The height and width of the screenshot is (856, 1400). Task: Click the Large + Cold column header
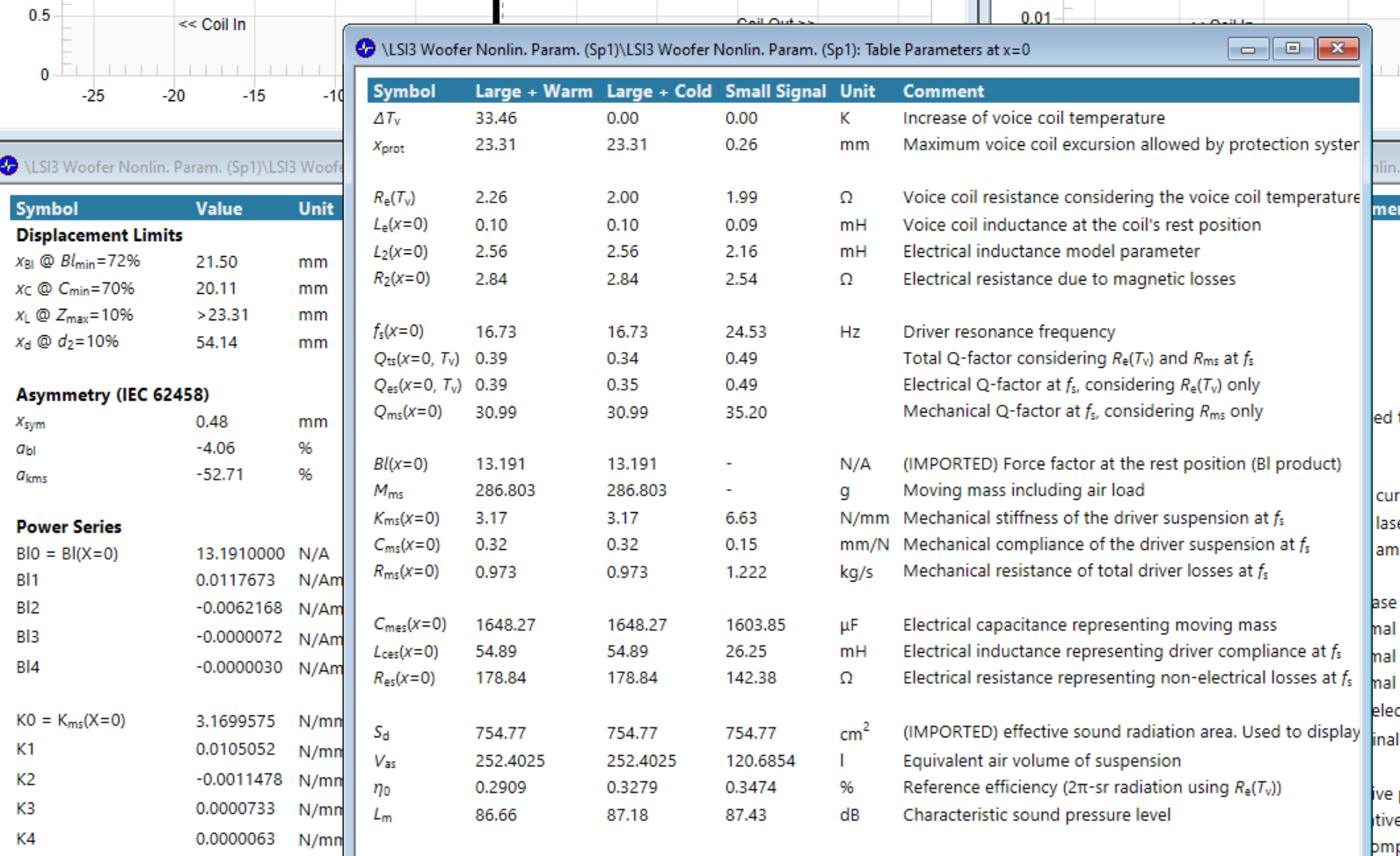(659, 91)
